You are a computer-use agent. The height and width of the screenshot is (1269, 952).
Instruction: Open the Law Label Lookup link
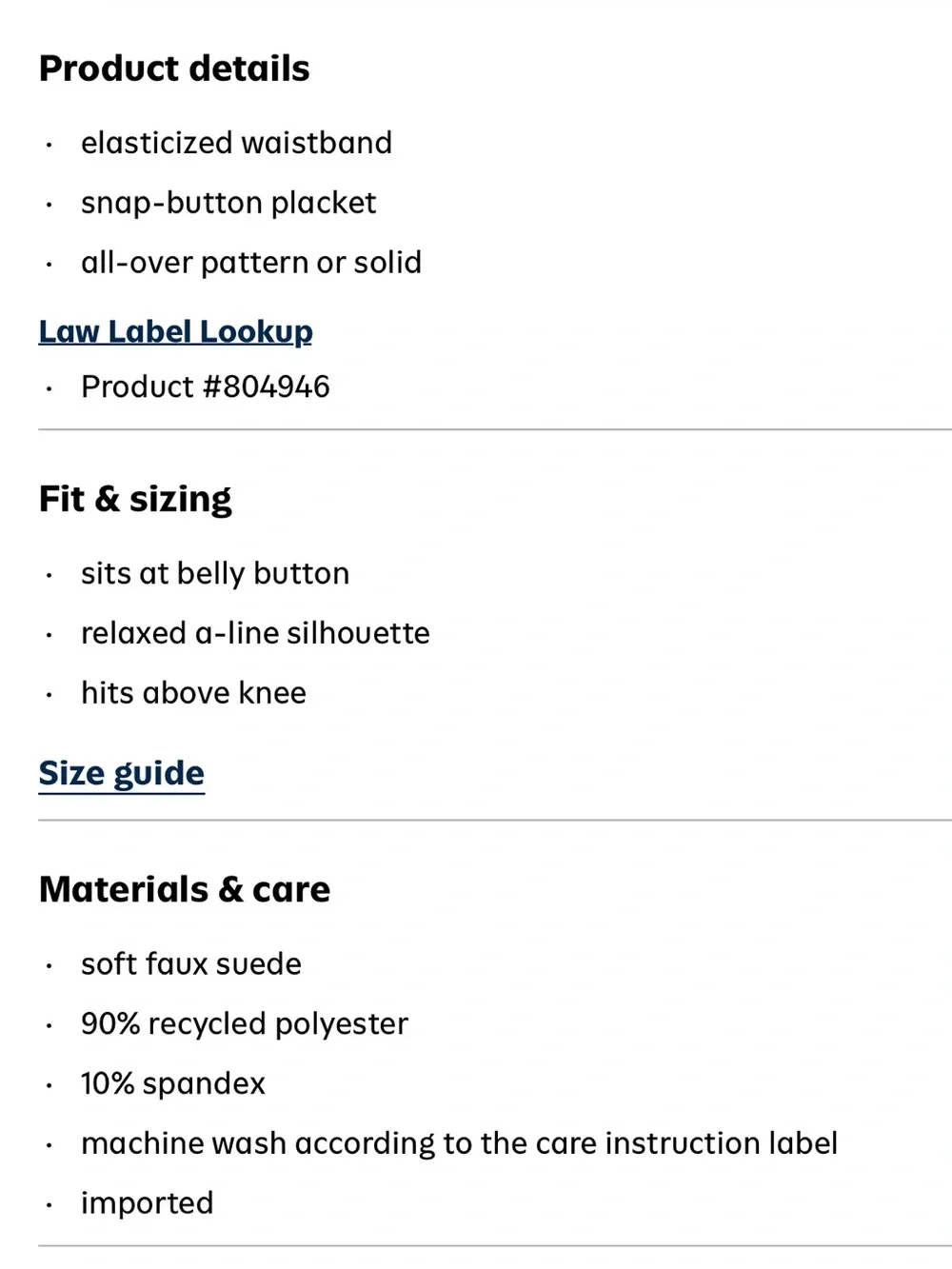(x=175, y=331)
